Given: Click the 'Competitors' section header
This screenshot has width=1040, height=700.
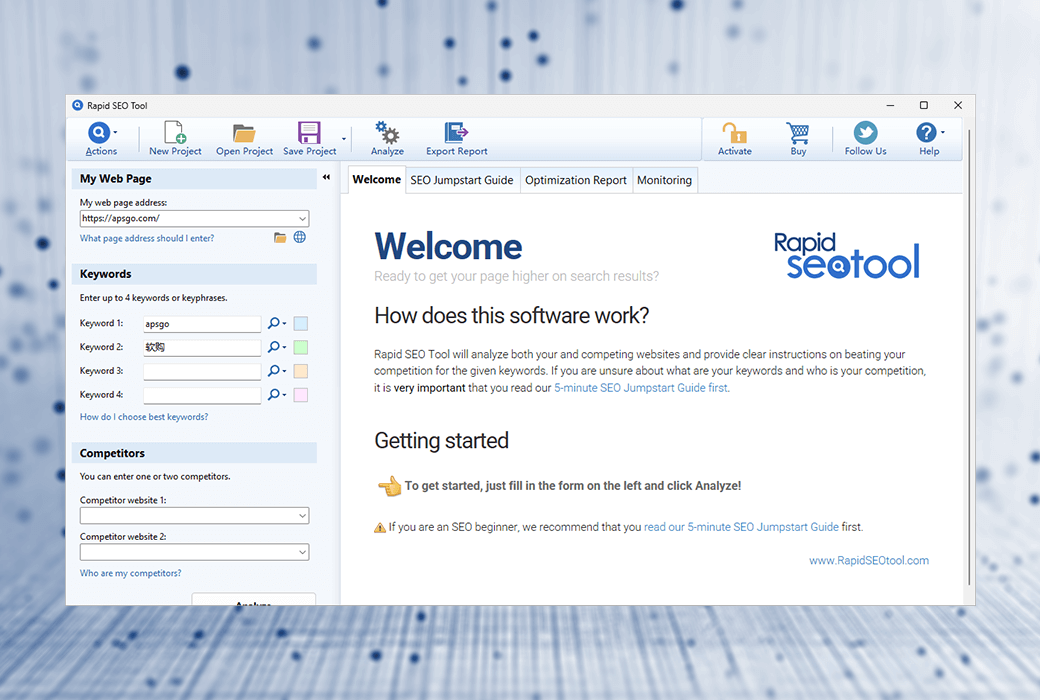Looking at the screenshot, I should (x=194, y=453).
